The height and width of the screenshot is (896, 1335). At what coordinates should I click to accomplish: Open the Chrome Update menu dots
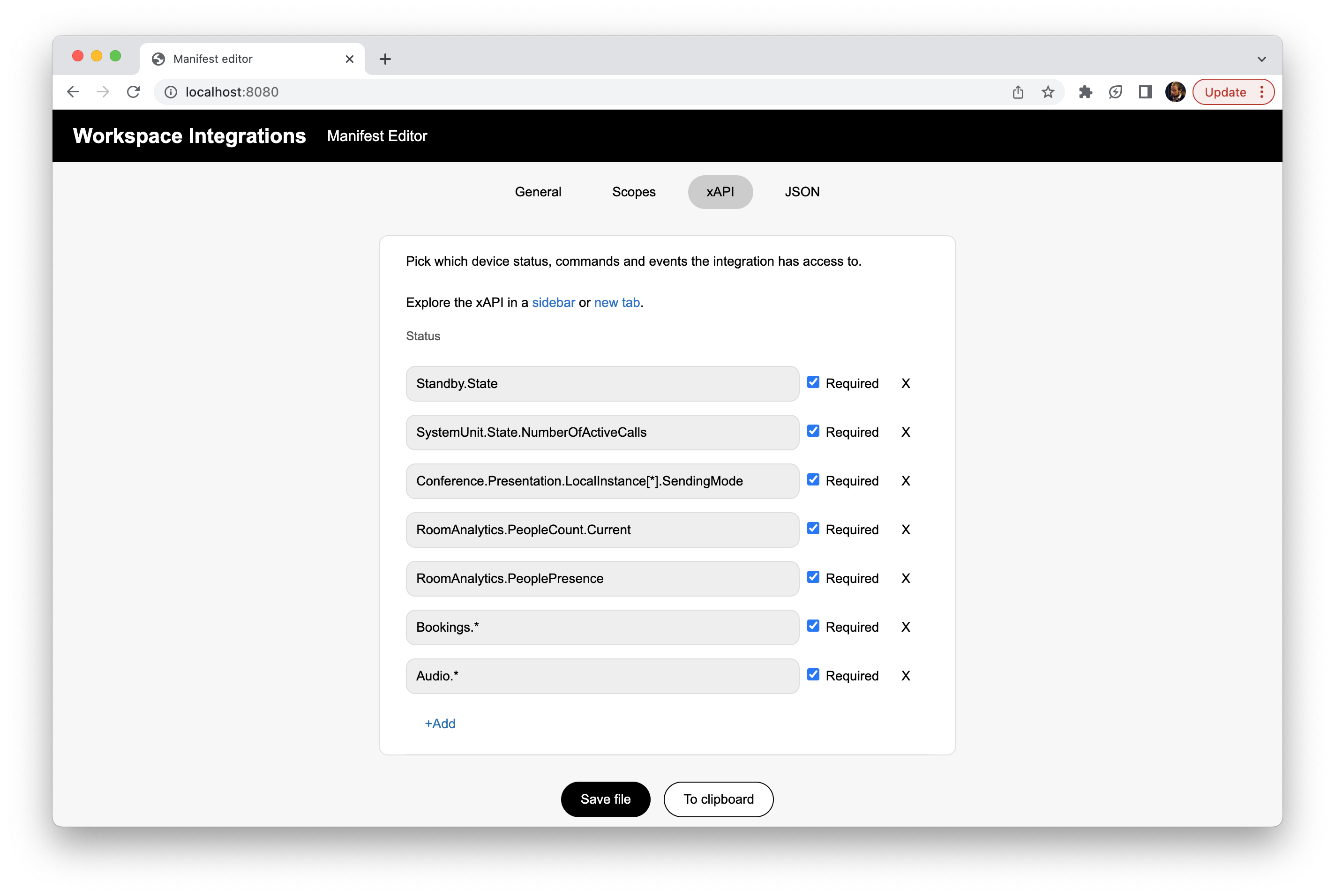(x=1262, y=92)
